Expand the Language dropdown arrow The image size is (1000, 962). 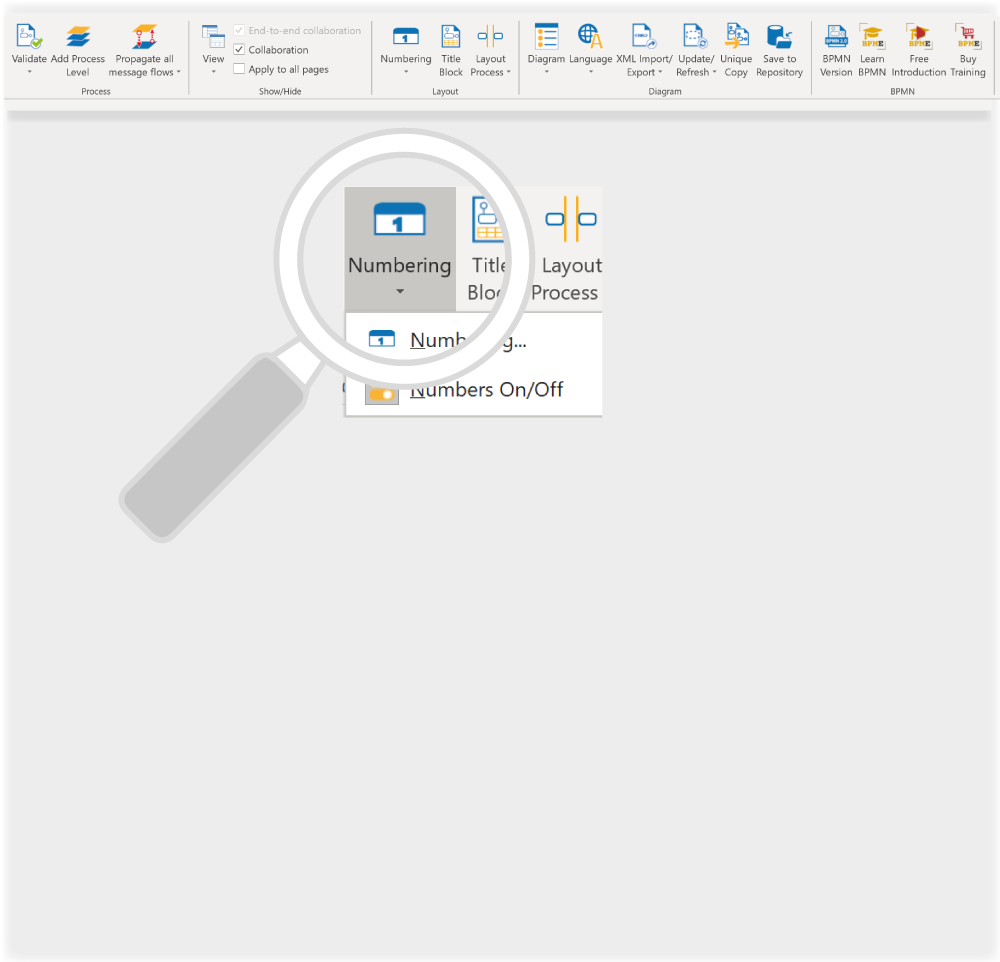[591, 72]
